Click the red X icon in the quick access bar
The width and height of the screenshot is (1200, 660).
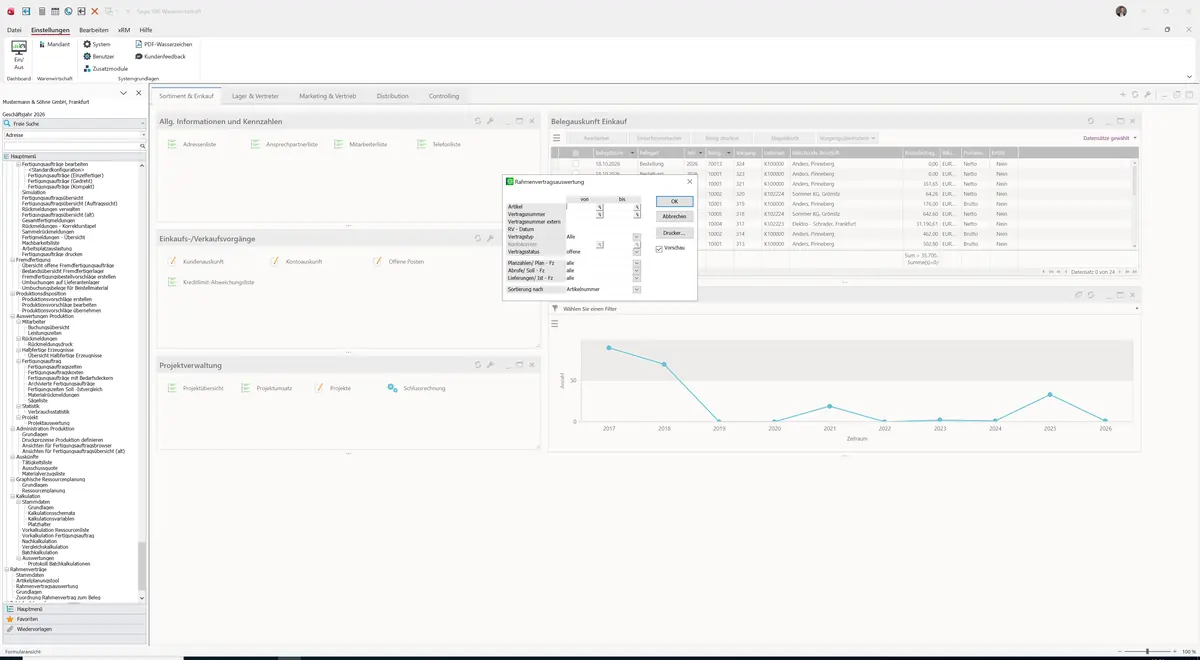pos(95,11)
